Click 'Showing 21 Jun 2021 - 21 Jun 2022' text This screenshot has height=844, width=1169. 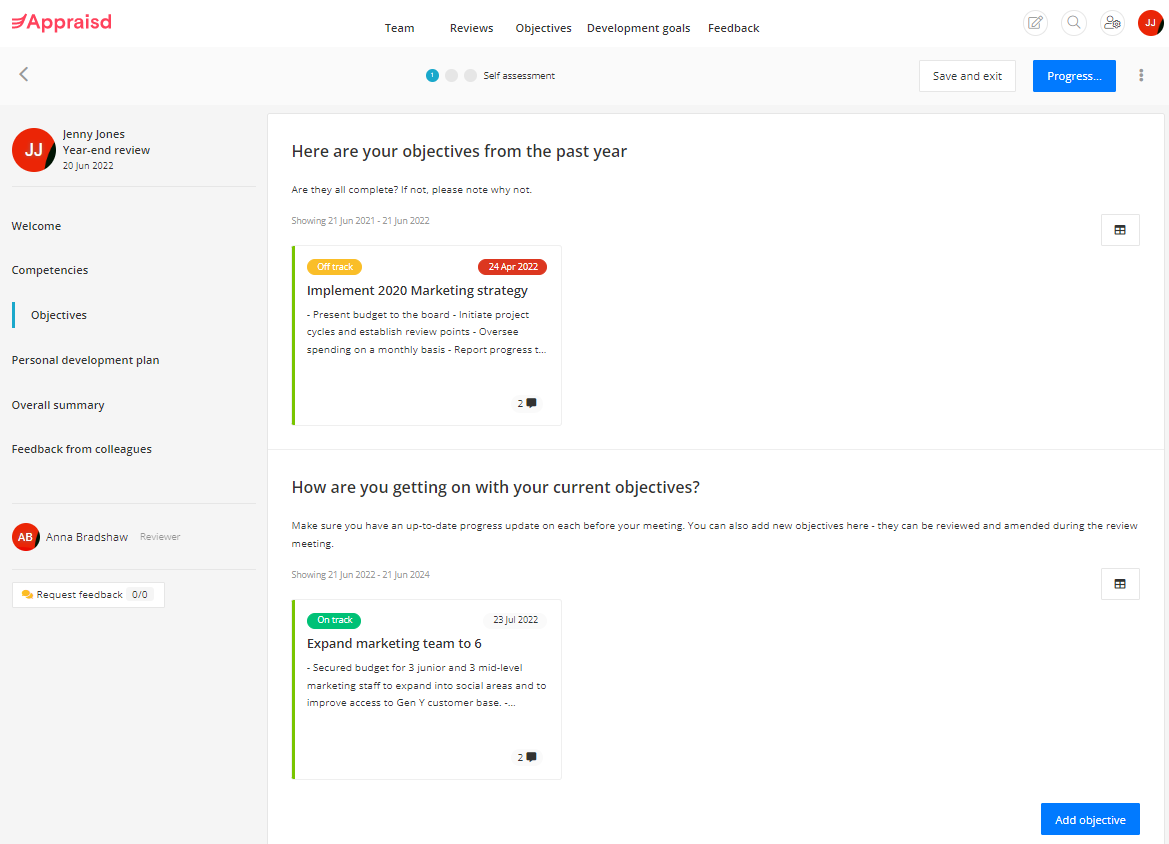(360, 221)
